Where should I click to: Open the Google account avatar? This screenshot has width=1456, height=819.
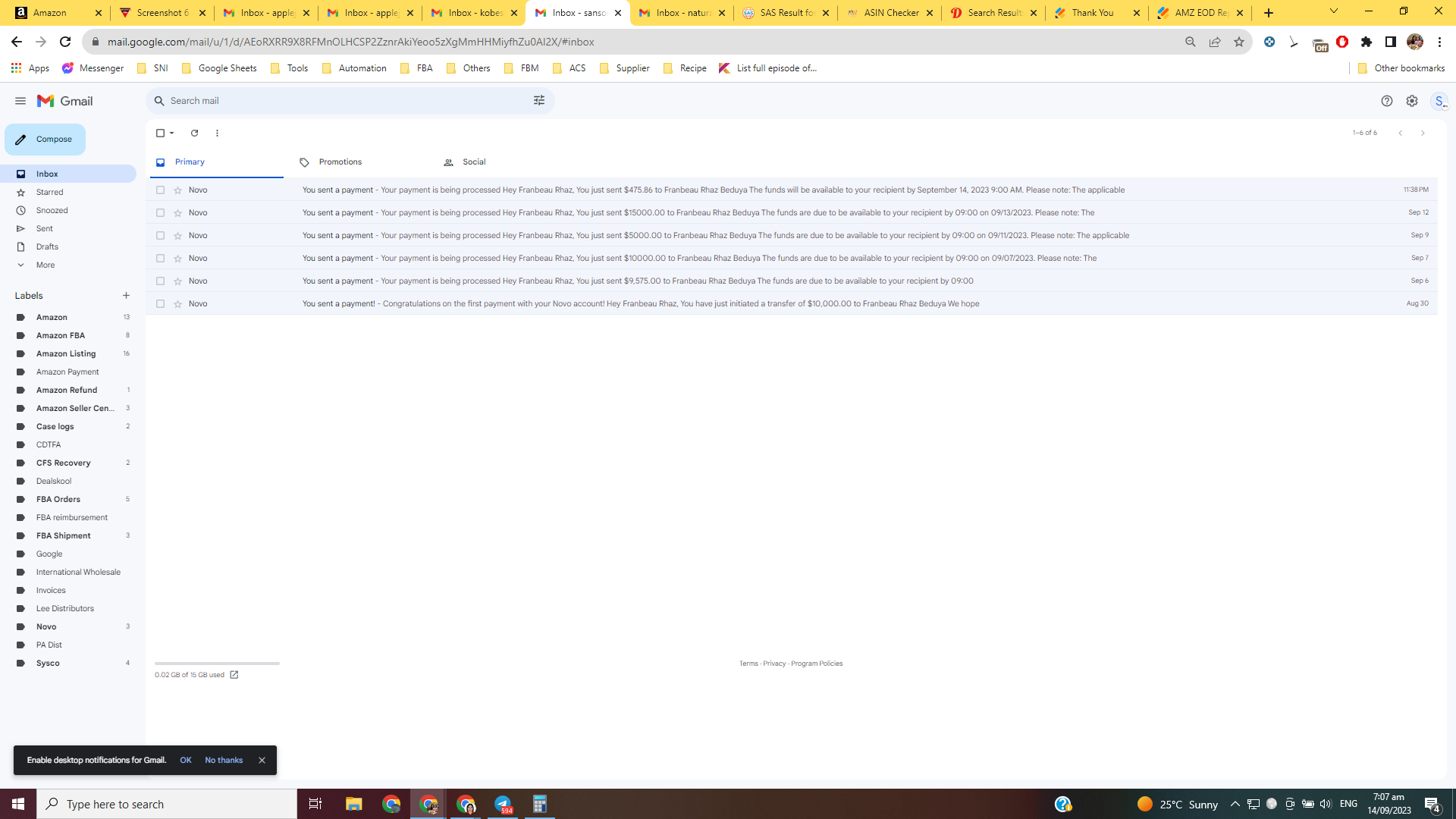tap(1439, 101)
